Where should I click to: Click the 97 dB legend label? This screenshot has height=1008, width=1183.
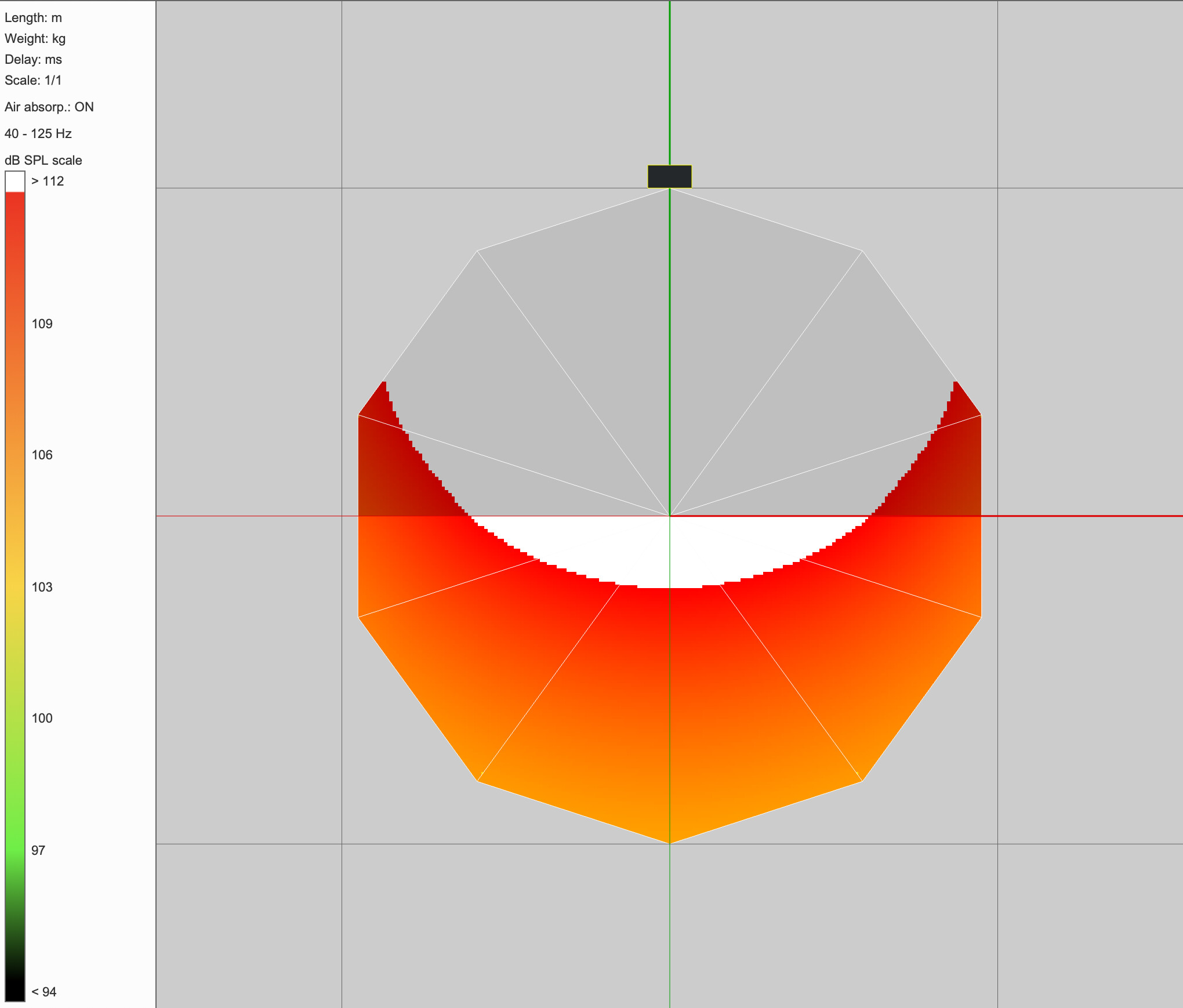(38, 850)
